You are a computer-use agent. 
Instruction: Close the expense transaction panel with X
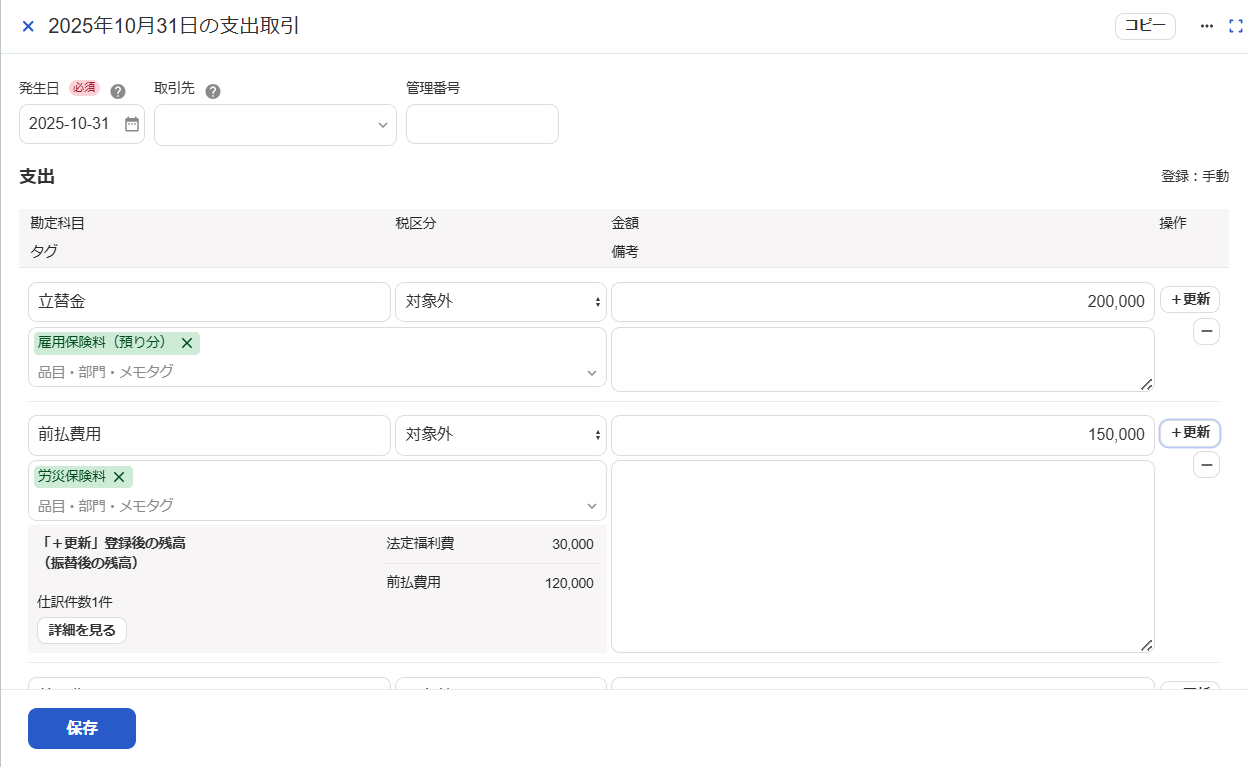pos(28,27)
